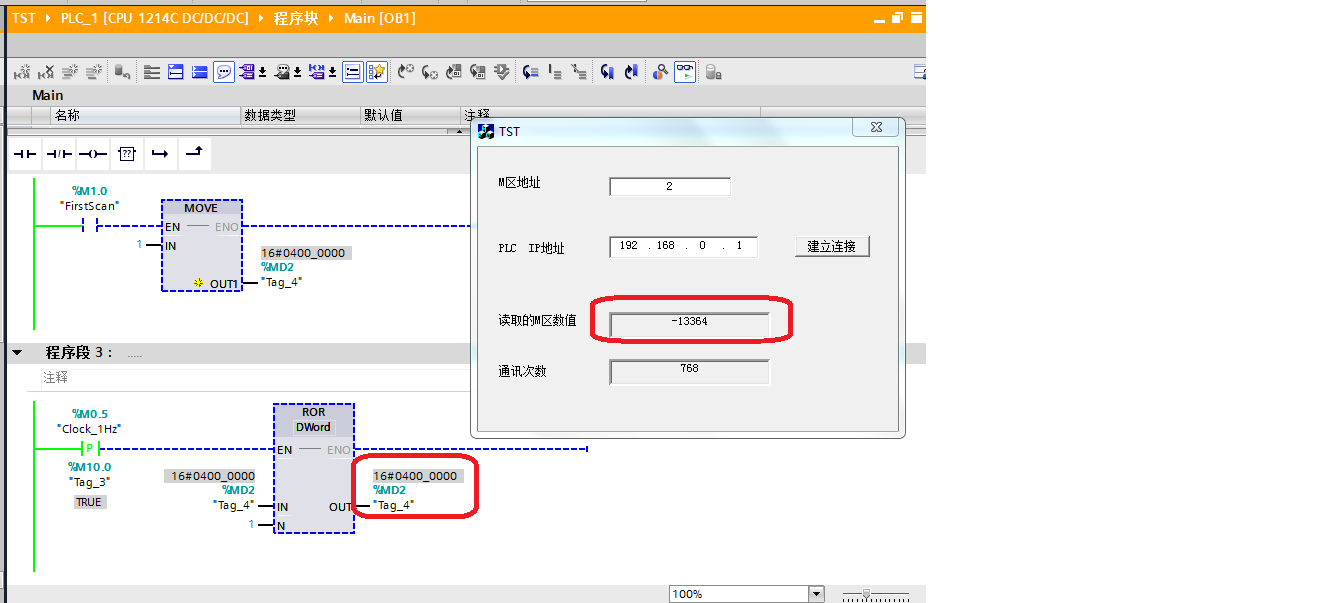Toggle network comments display speech-bubble icon
The height and width of the screenshot is (603, 1344).
[224, 72]
